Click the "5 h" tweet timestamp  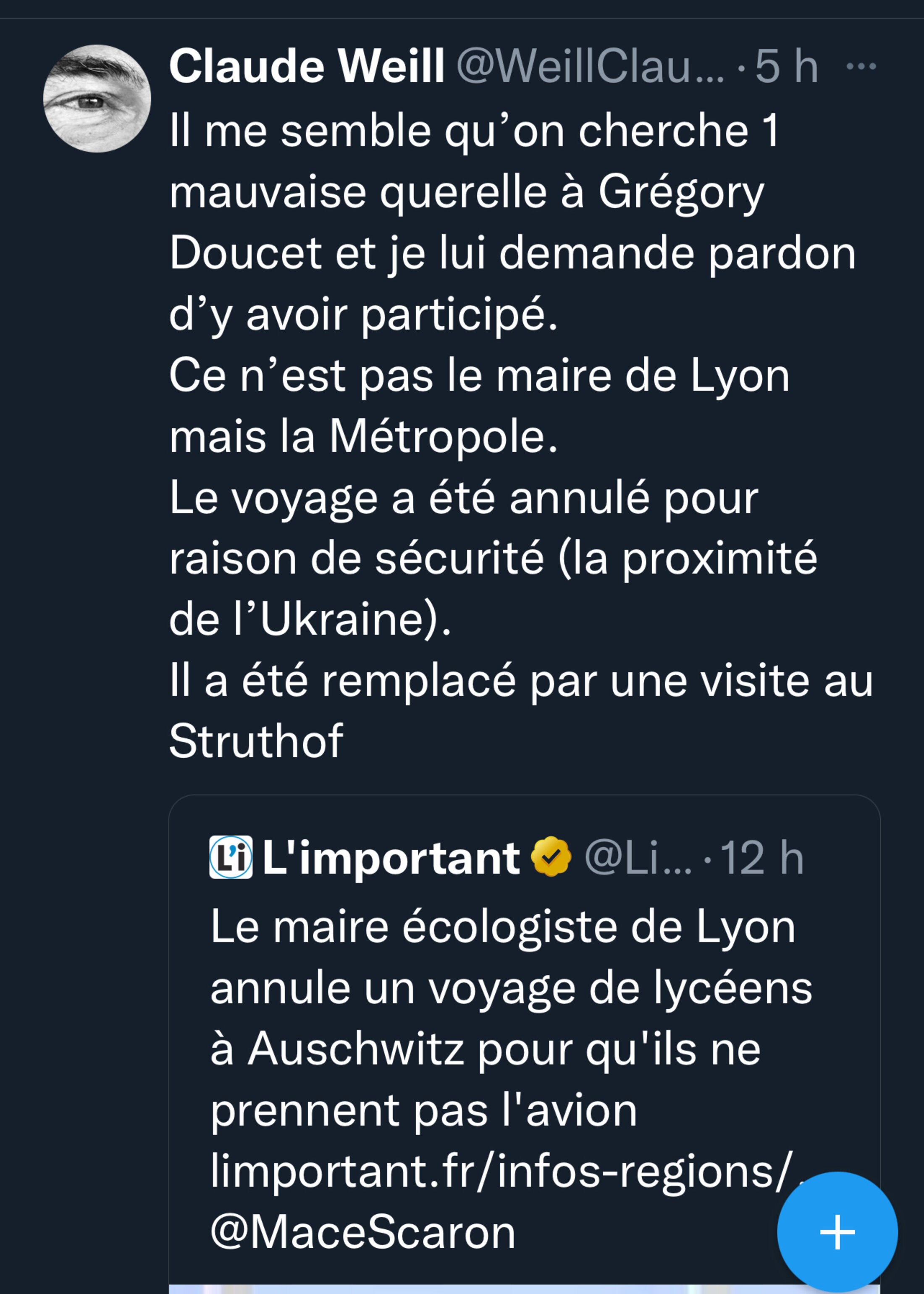pyautogui.click(x=786, y=66)
